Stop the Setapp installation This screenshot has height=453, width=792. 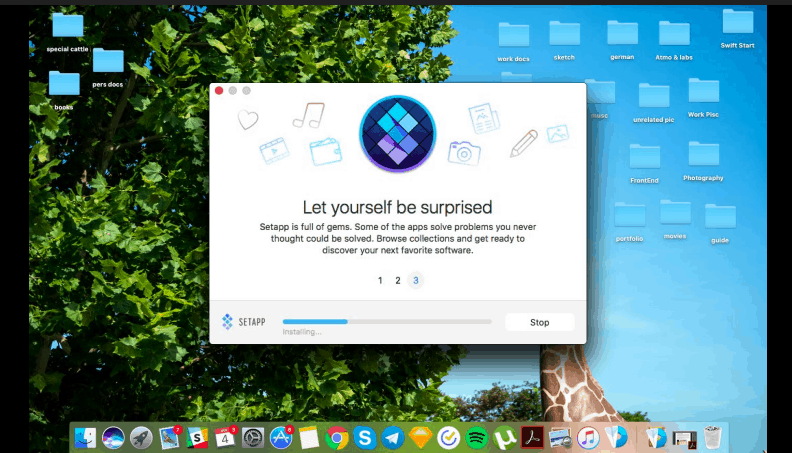(x=539, y=322)
